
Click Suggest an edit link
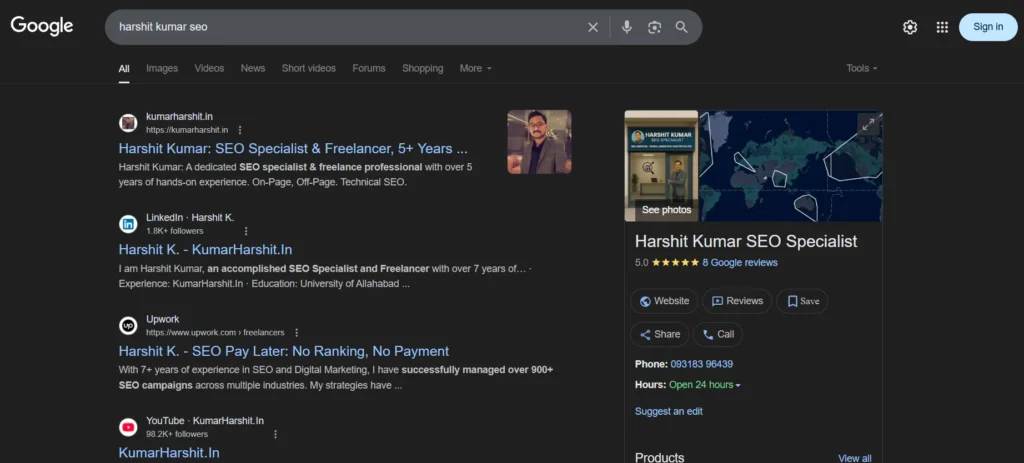669,411
